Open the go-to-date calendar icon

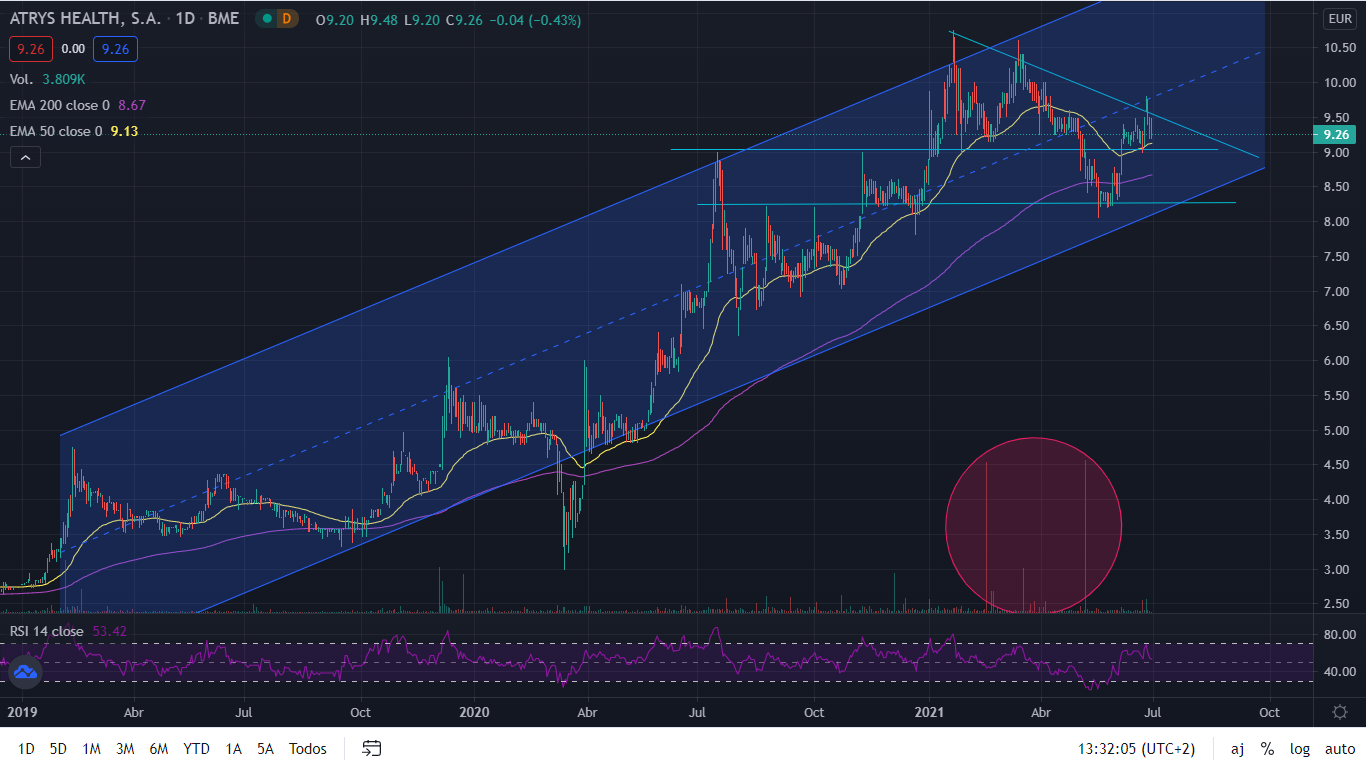(372, 748)
